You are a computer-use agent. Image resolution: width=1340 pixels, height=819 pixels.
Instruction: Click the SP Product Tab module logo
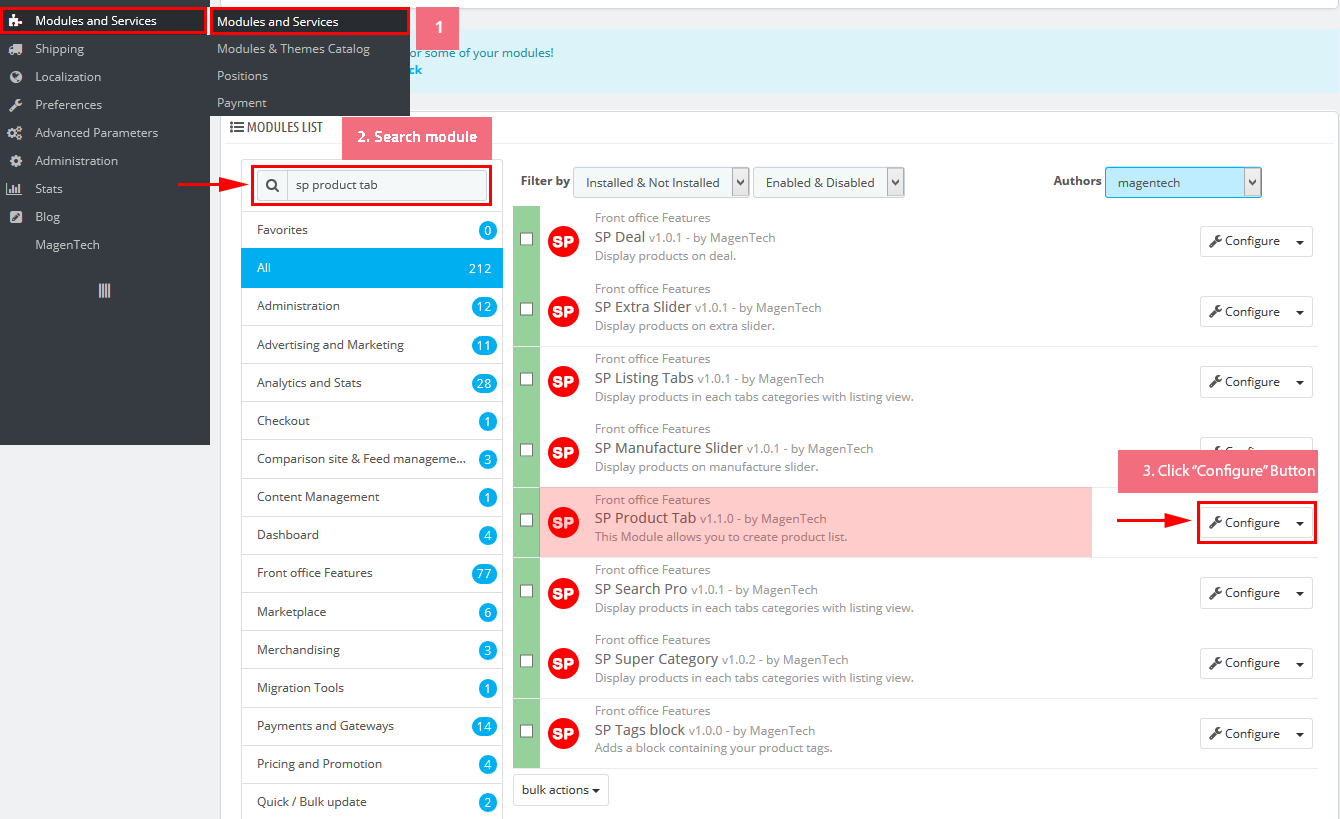click(564, 522)
